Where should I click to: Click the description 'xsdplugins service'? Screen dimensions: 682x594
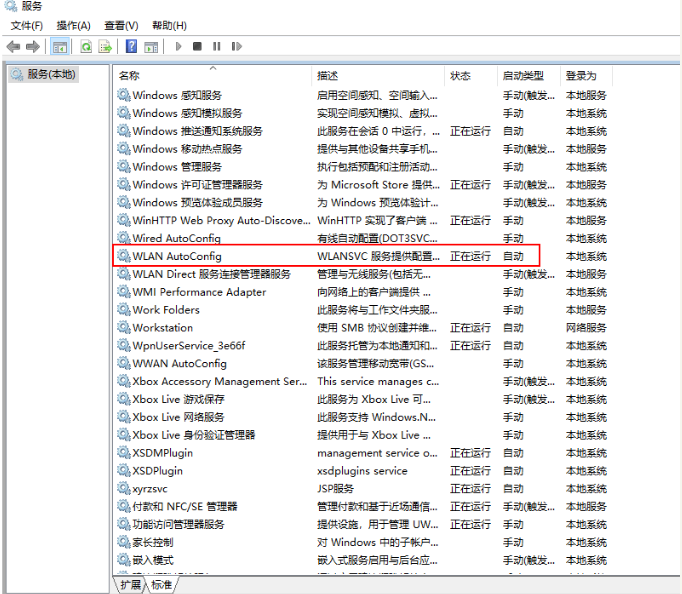click(x=362, y=471)
